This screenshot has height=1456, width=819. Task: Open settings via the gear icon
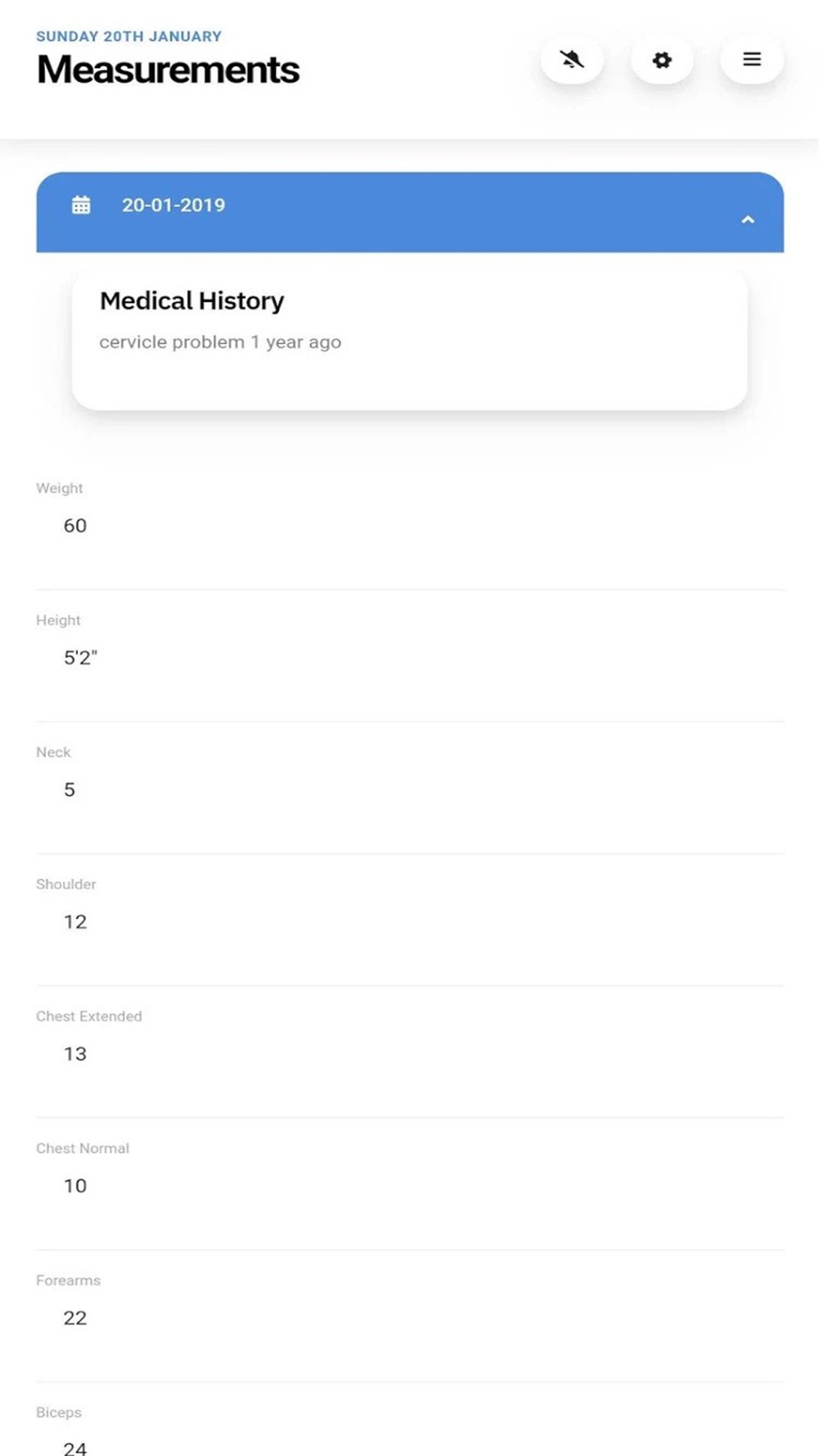[x=662, y=59]
